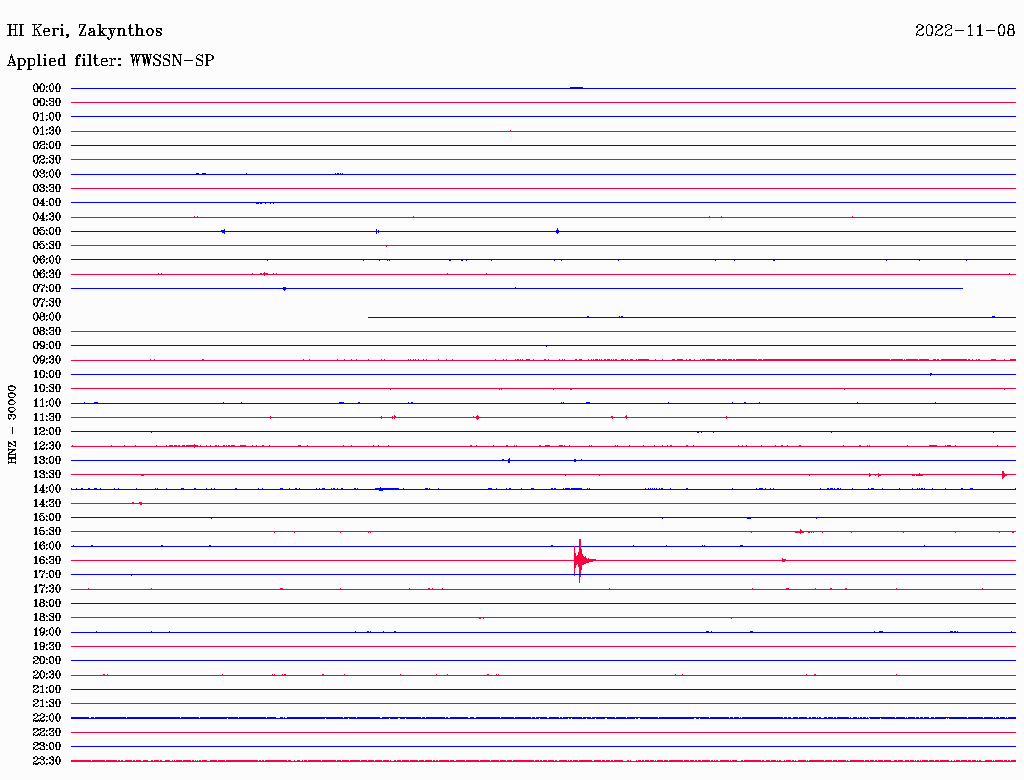Click the 14:30 time label
This screenshot has width=1024, height=780.
coord(47,504)
